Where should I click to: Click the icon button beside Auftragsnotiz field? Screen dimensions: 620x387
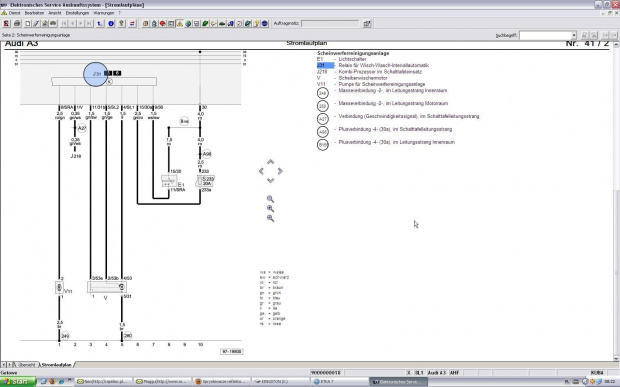point(367,24)
